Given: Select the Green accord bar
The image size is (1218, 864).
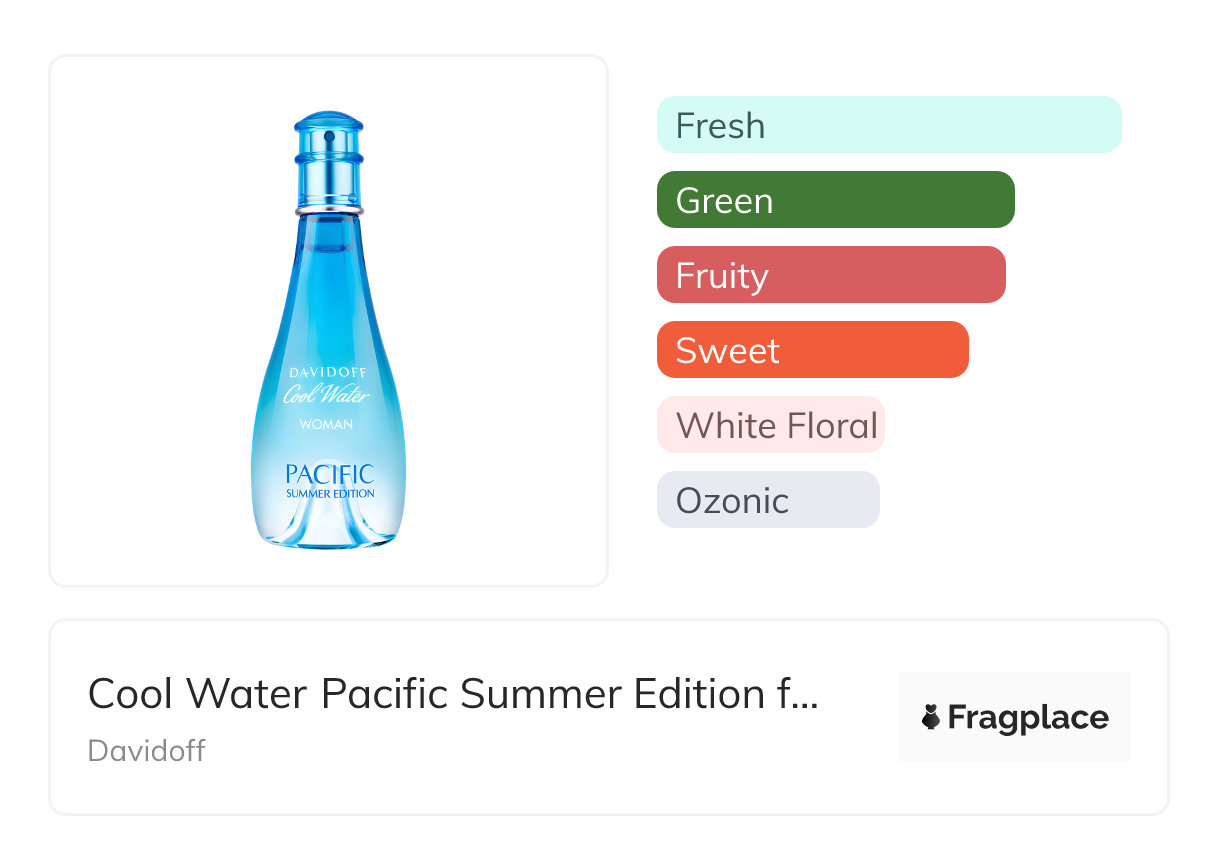Looking at the screenshot, I should point(835,200).
